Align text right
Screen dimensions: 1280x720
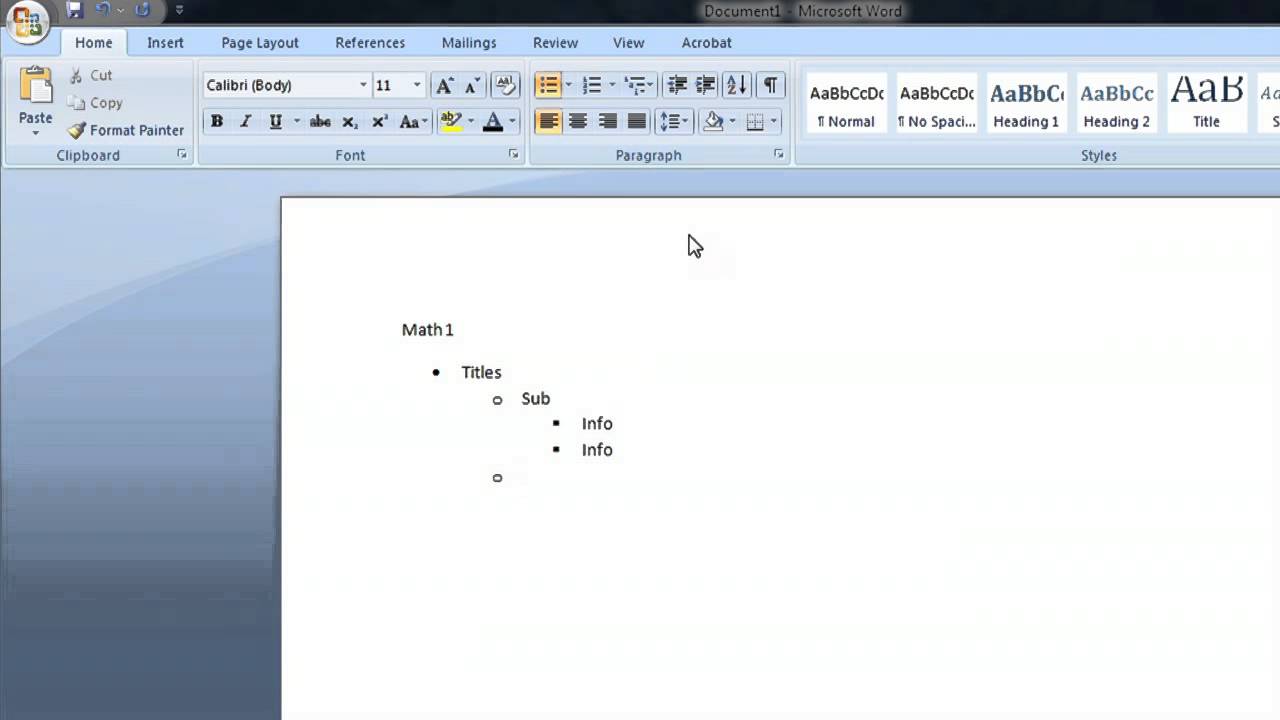(x=607, y=122)
